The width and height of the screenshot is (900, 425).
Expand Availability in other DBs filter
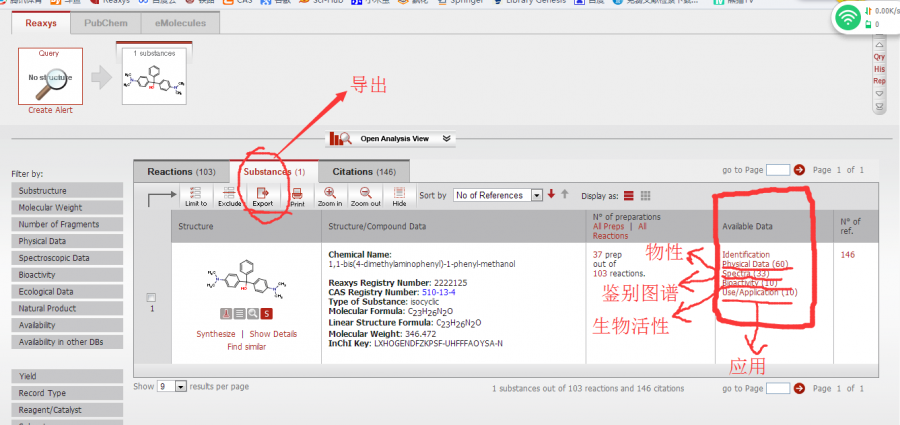(x=67, y=342)
